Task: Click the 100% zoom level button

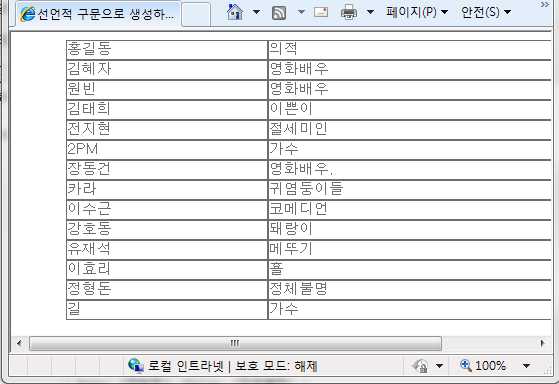Action: pyautogui.click(x=490, y=366)
